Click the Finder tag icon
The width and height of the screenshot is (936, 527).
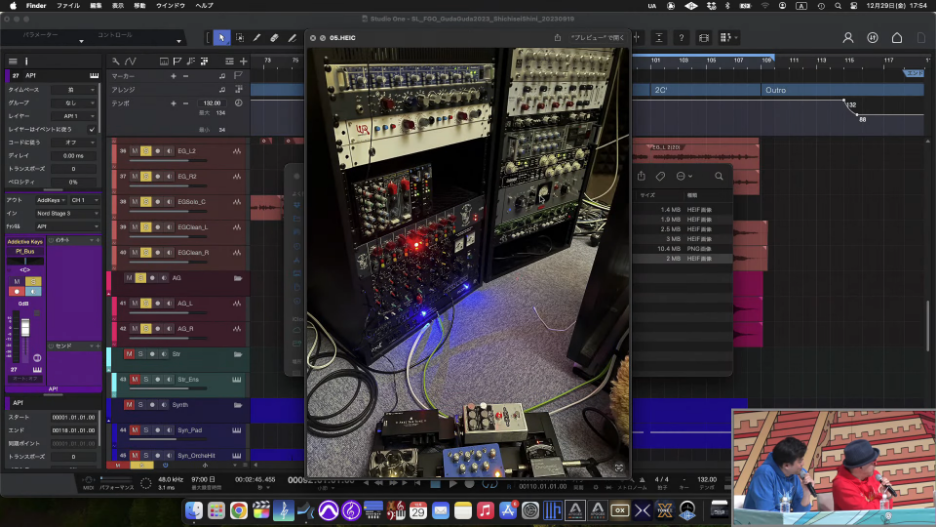pos(660,176)
